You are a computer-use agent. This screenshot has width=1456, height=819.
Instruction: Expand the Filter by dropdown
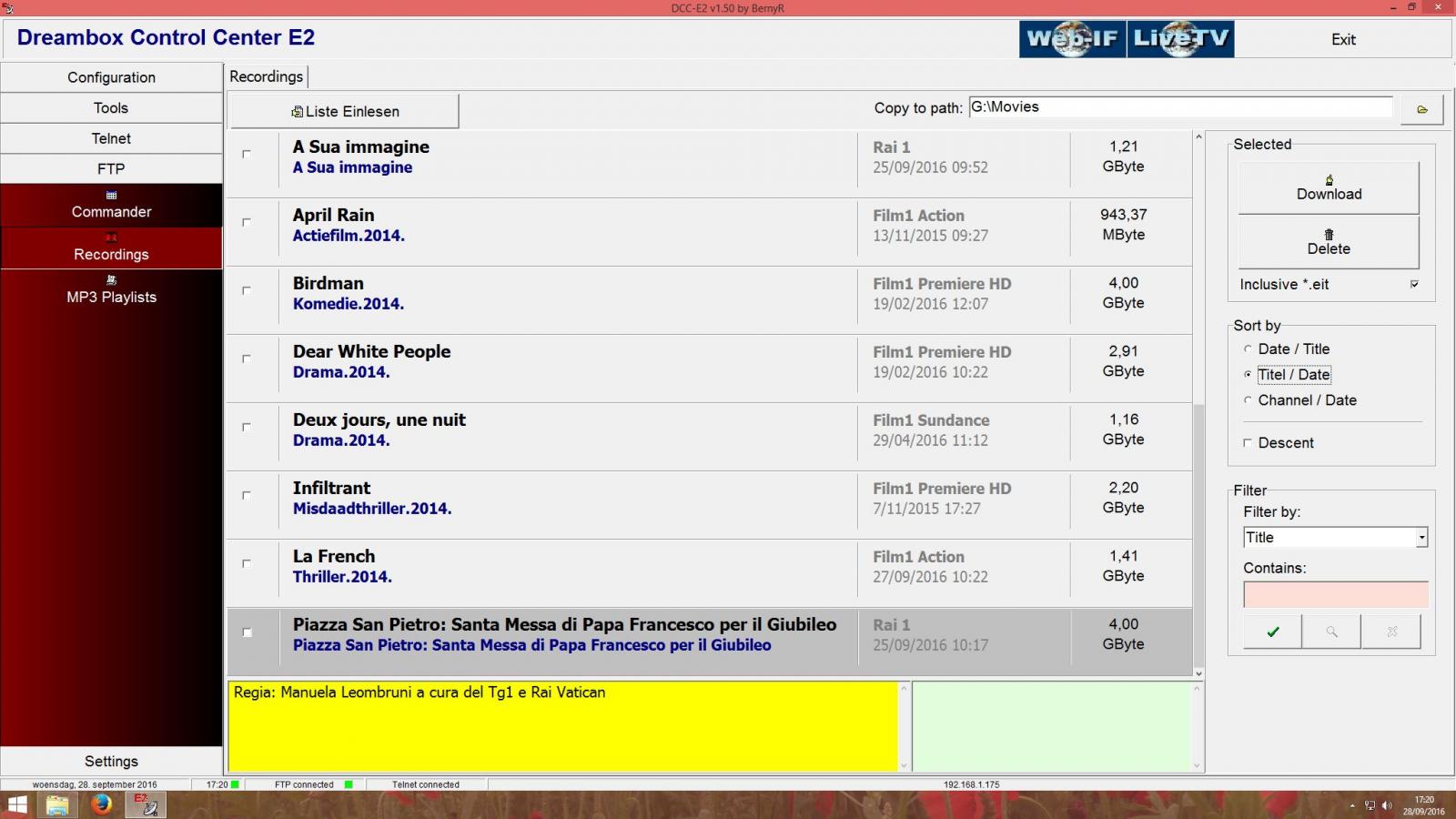[x=1421, y=538]
